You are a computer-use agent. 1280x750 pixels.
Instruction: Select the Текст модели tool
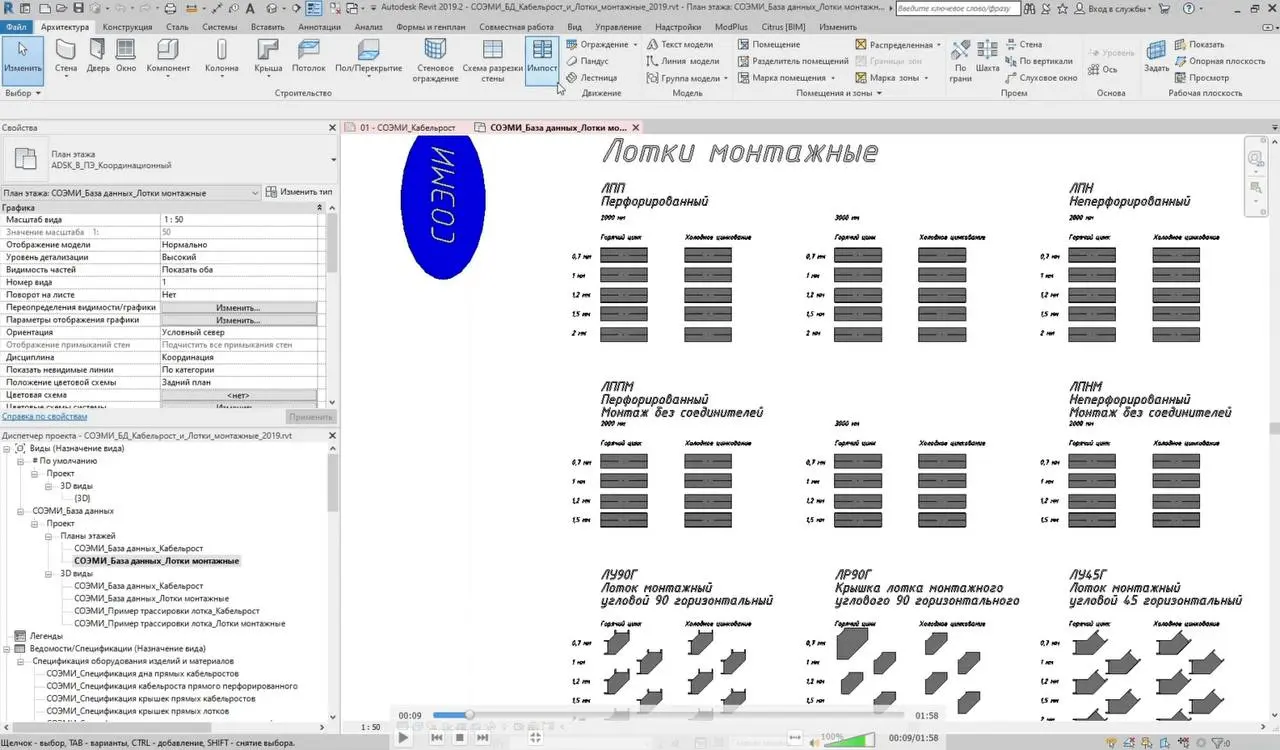[x=679, y=45]
